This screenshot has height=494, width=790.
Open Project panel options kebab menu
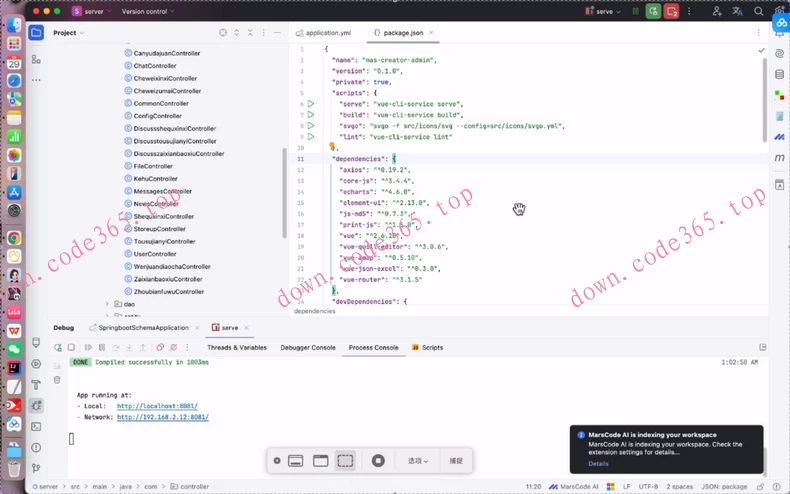[x=264, y=33]
